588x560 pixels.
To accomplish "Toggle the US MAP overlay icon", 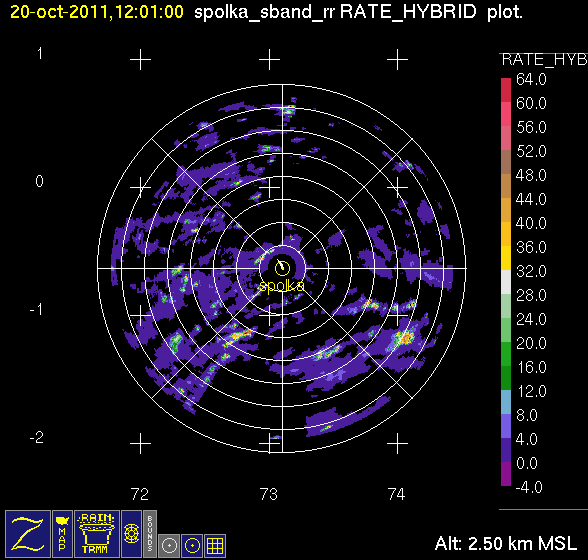I will point(62,534).
